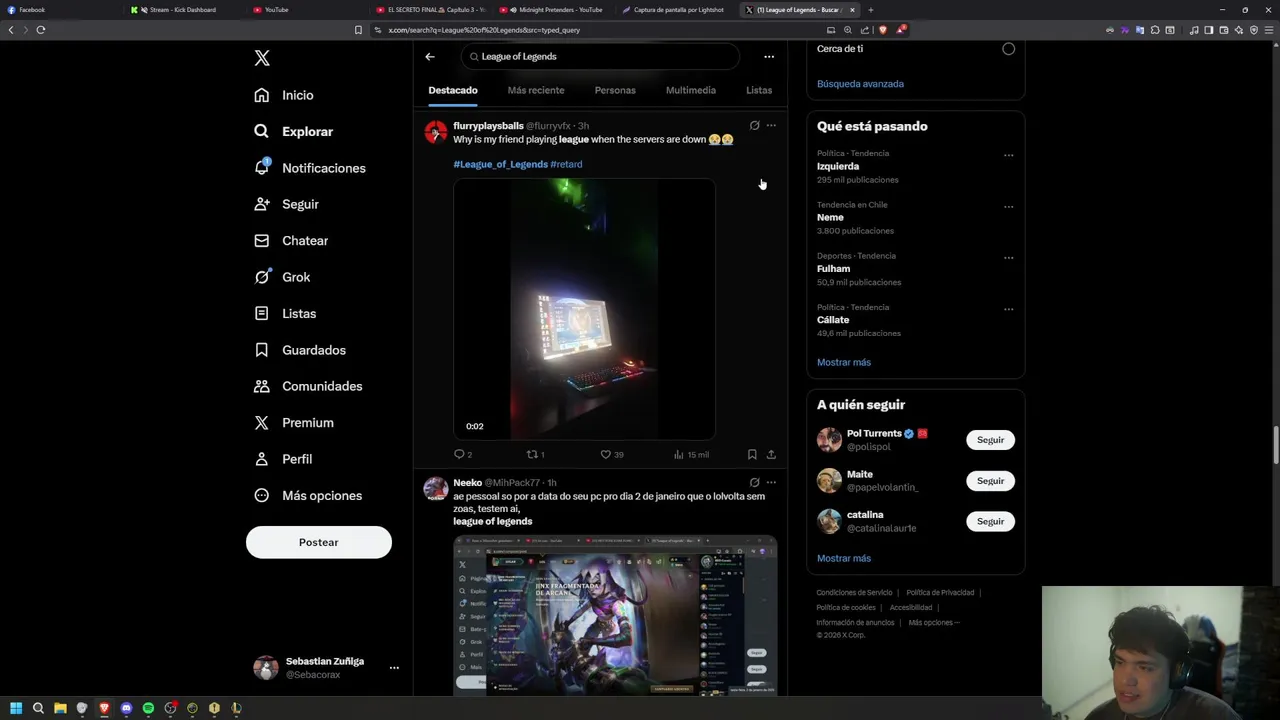View stats of flurryplaysballs post

click(x=691, y=454)
